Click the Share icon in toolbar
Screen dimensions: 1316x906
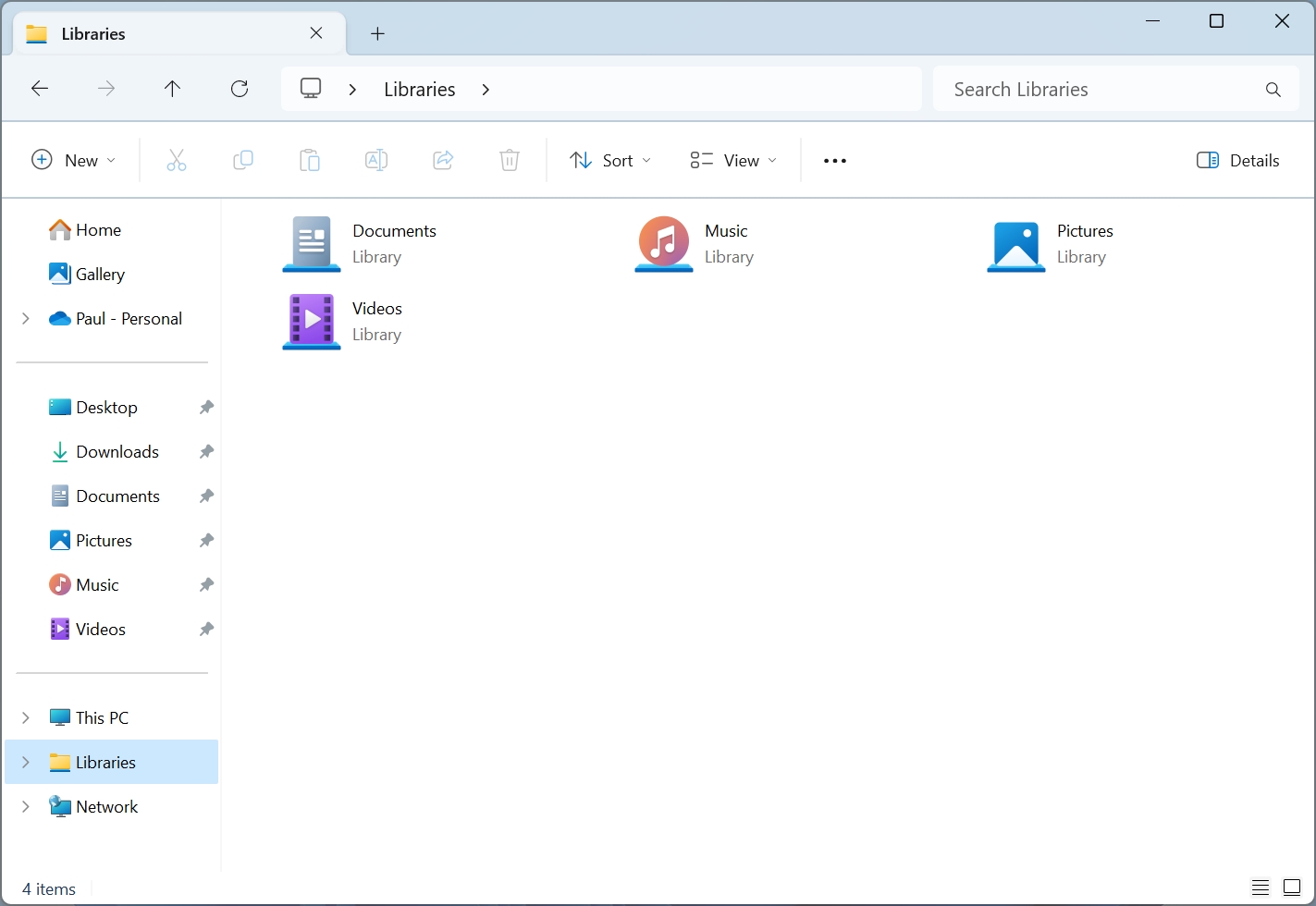(x=443, y=160)
